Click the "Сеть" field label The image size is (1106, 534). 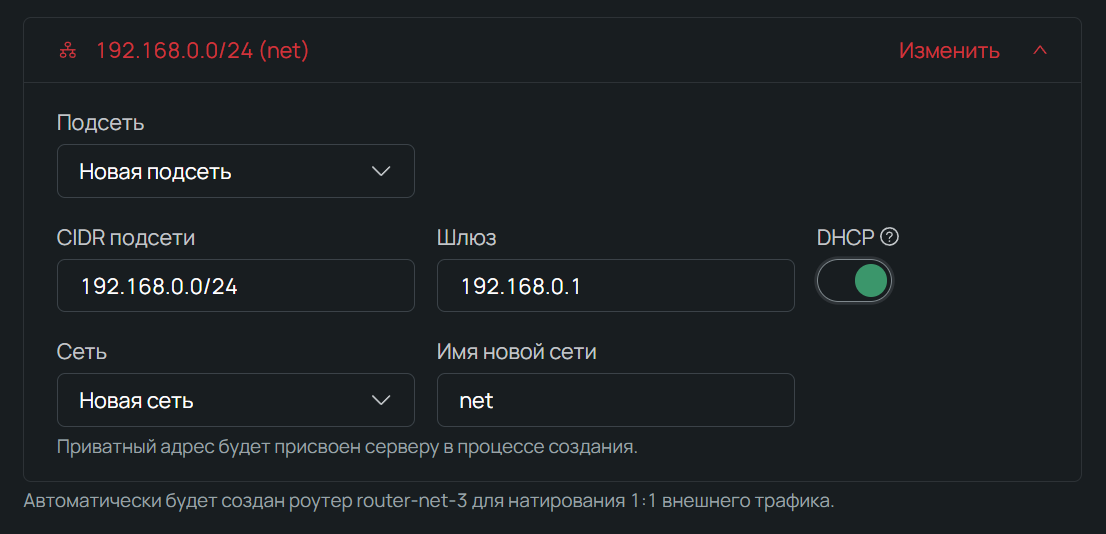tap(82, 352)
